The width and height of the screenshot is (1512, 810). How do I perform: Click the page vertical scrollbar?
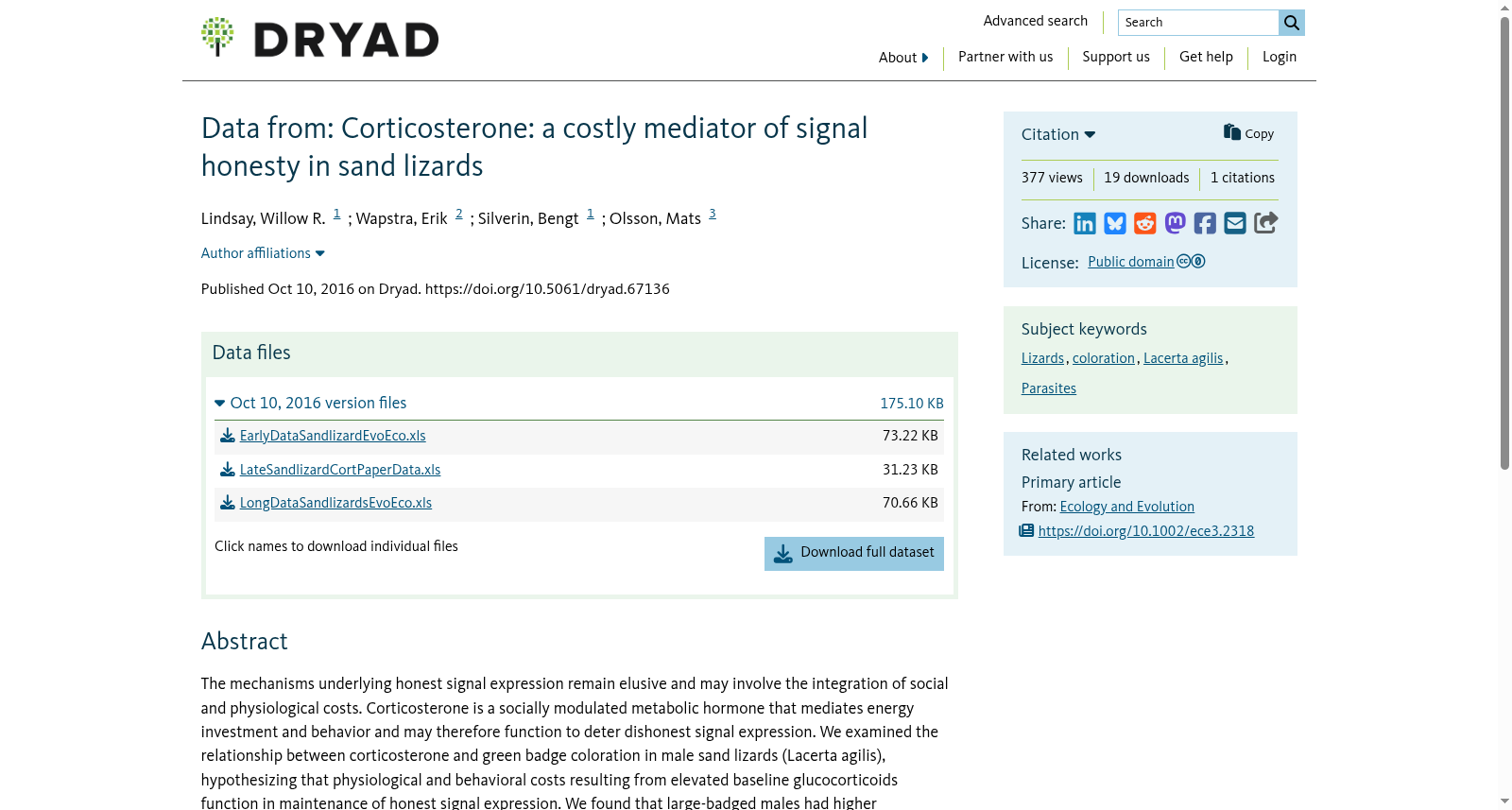(1505, 242)
